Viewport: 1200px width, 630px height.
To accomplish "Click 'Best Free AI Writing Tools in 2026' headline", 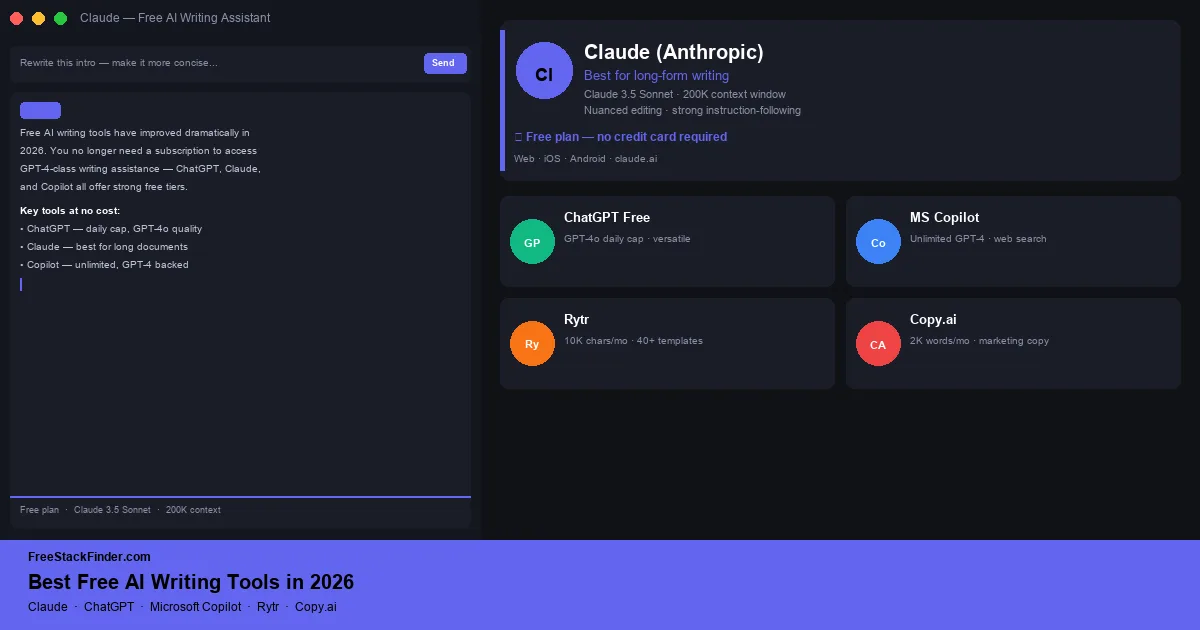I will [191, 582].
